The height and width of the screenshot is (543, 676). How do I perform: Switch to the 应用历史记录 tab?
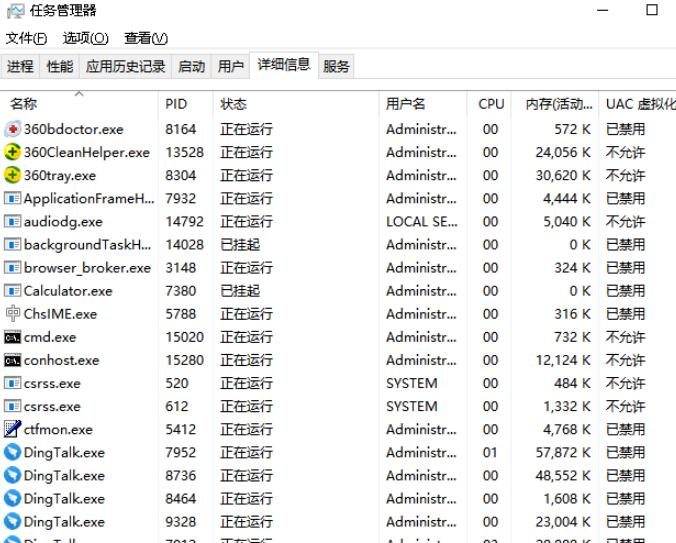pyautogui.click(x=125, y=66)
